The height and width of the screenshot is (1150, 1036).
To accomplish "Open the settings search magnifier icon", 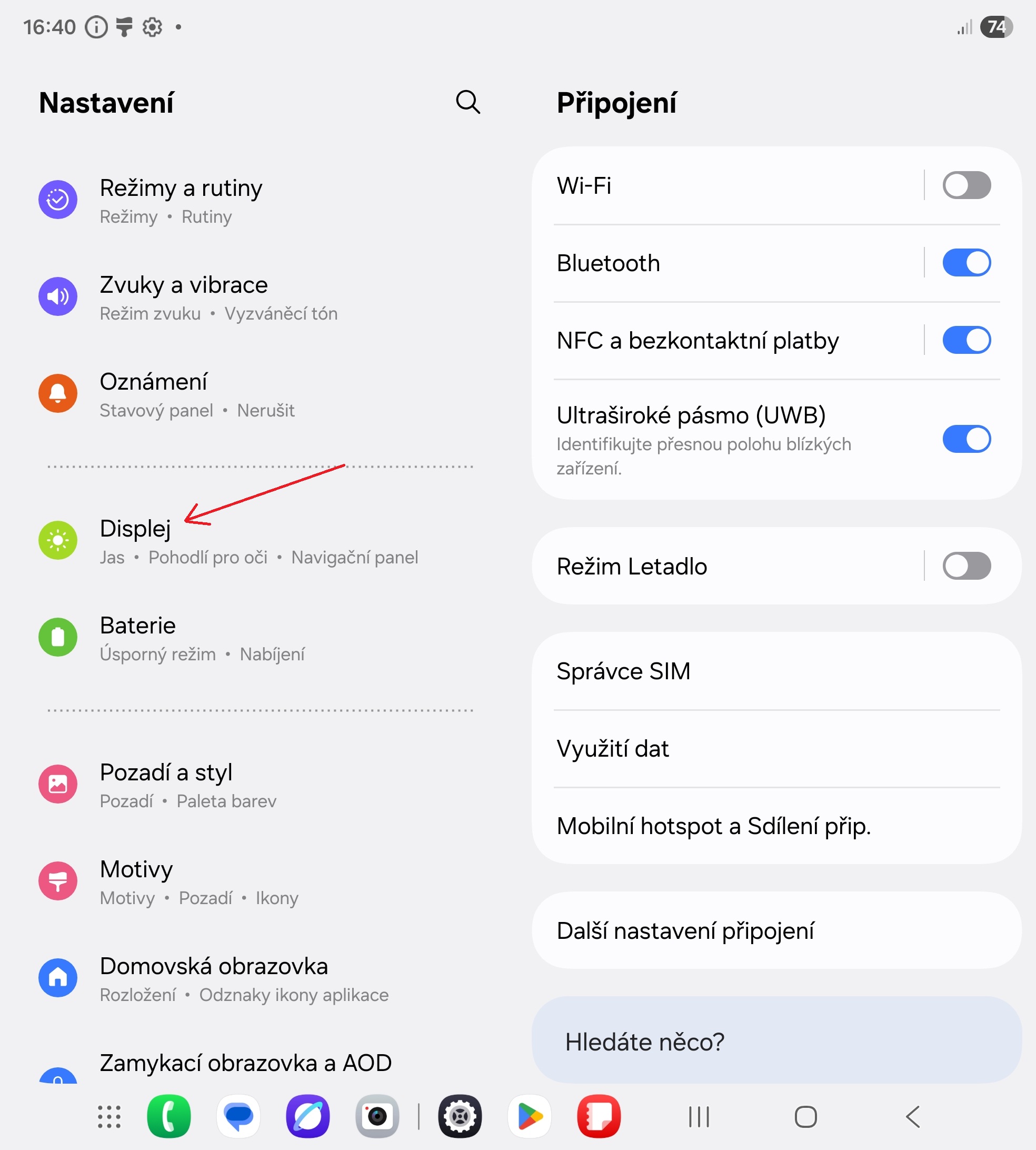I will [468, 103].
